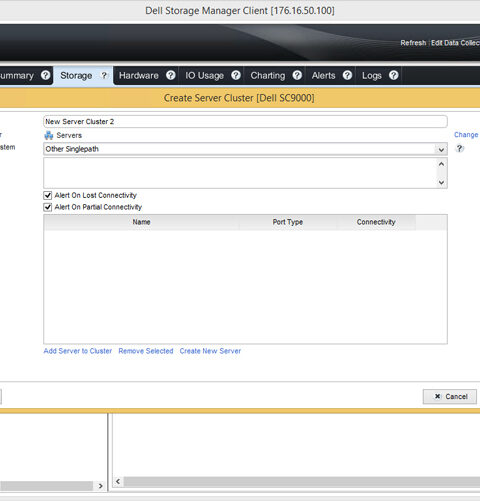
Task: Sort server table by Name column
Action: (141, 222)
